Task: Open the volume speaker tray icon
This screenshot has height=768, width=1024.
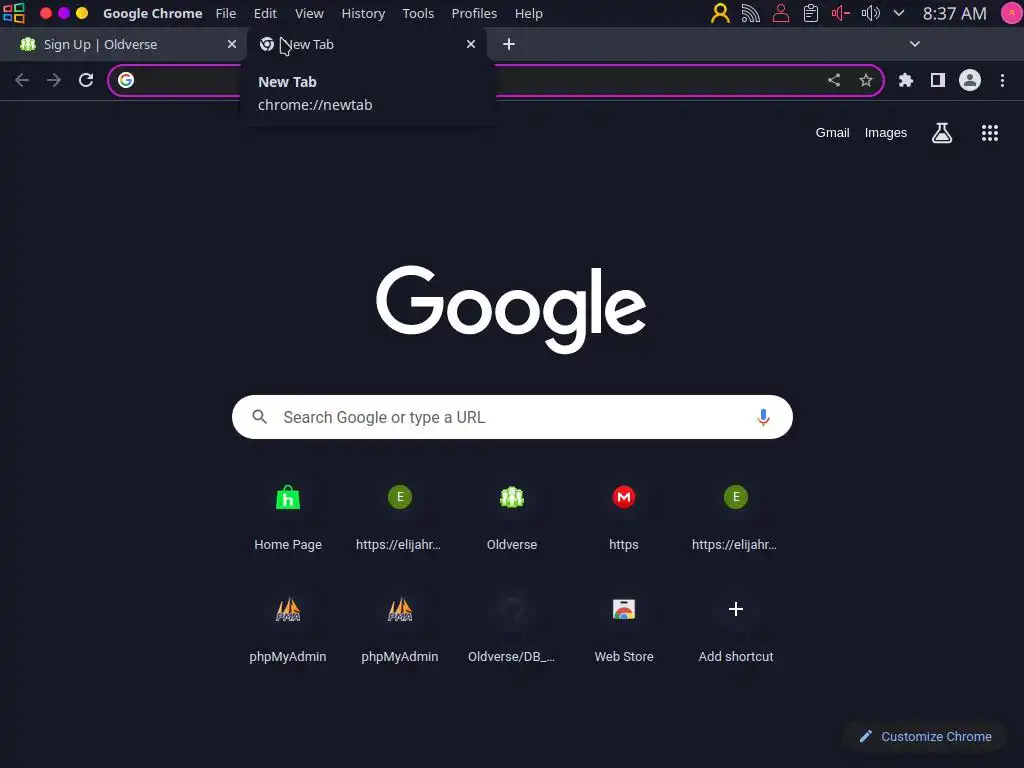Action: [x=871, y=13]
